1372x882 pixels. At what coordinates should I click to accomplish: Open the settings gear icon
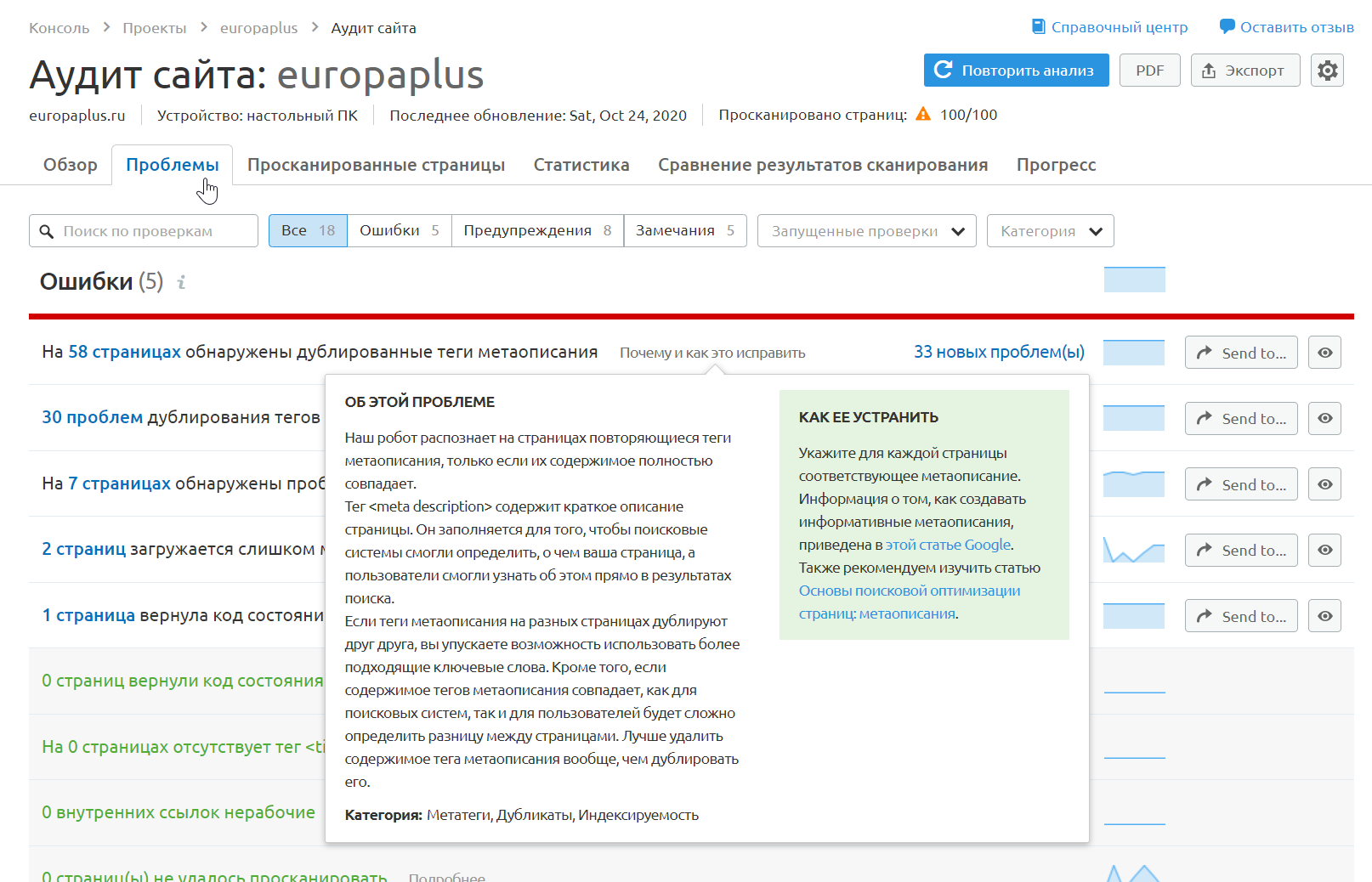click(x=1327, y=71)
